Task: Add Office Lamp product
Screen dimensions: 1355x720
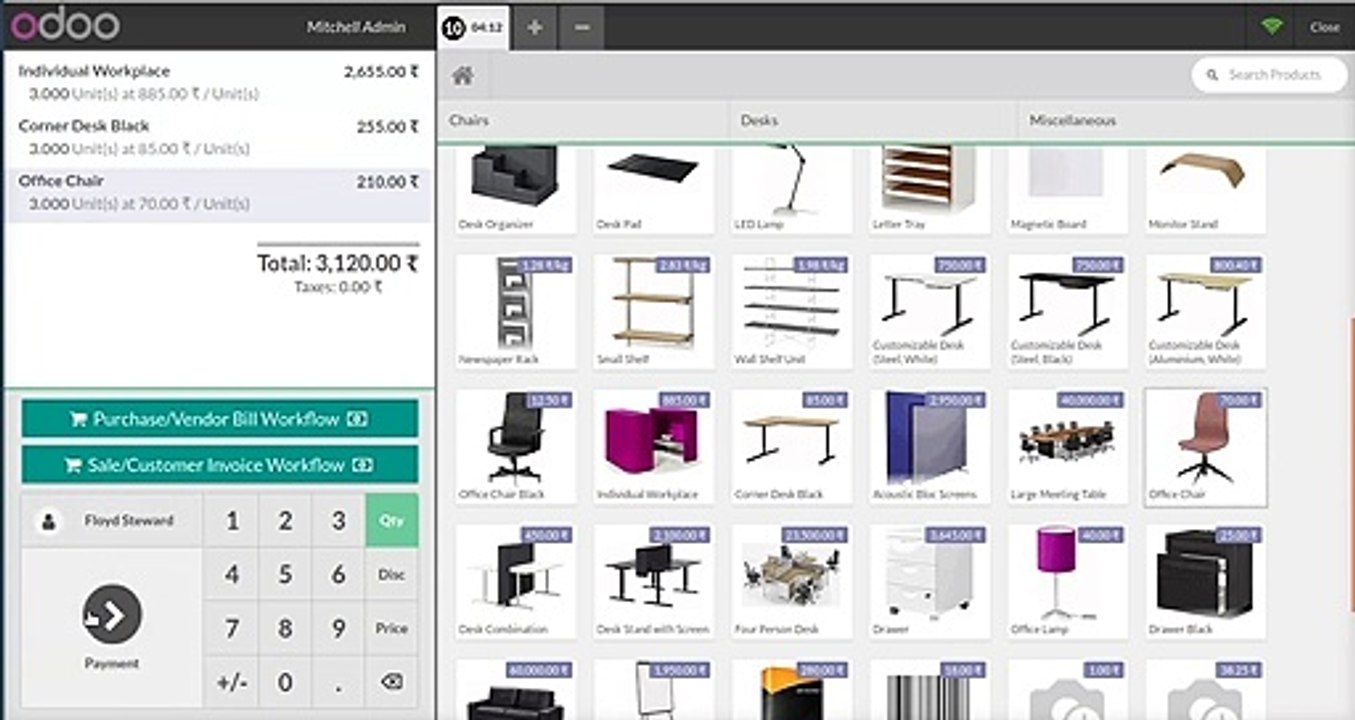Action: pyautogui.click(x=1067, y=581)
